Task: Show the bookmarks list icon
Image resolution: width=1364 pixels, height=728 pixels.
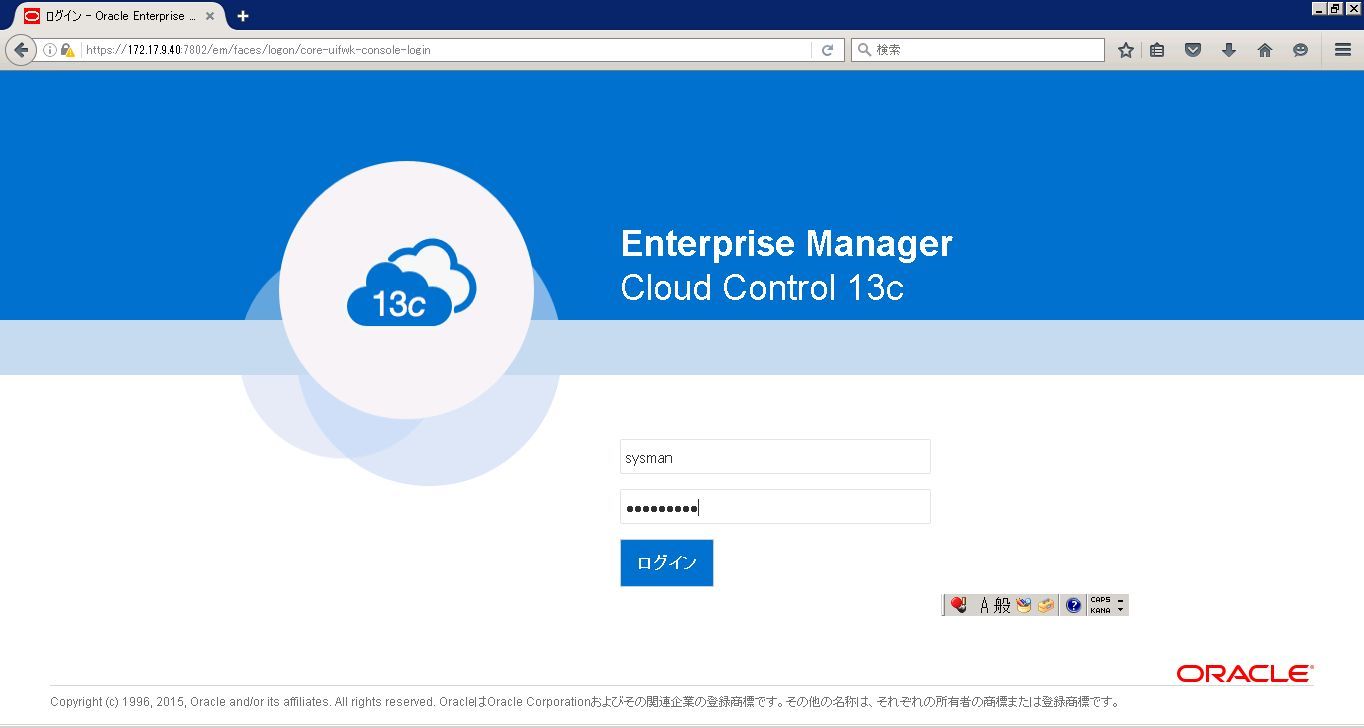Action: coord(1157,50)
